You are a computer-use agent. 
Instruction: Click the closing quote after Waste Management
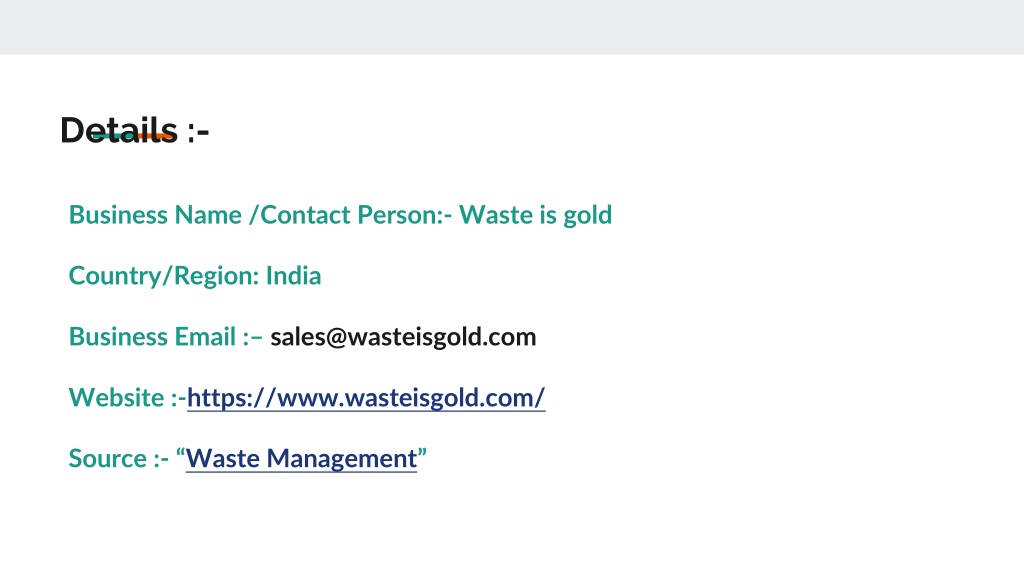pyautogui.click(x=422, y=453)
